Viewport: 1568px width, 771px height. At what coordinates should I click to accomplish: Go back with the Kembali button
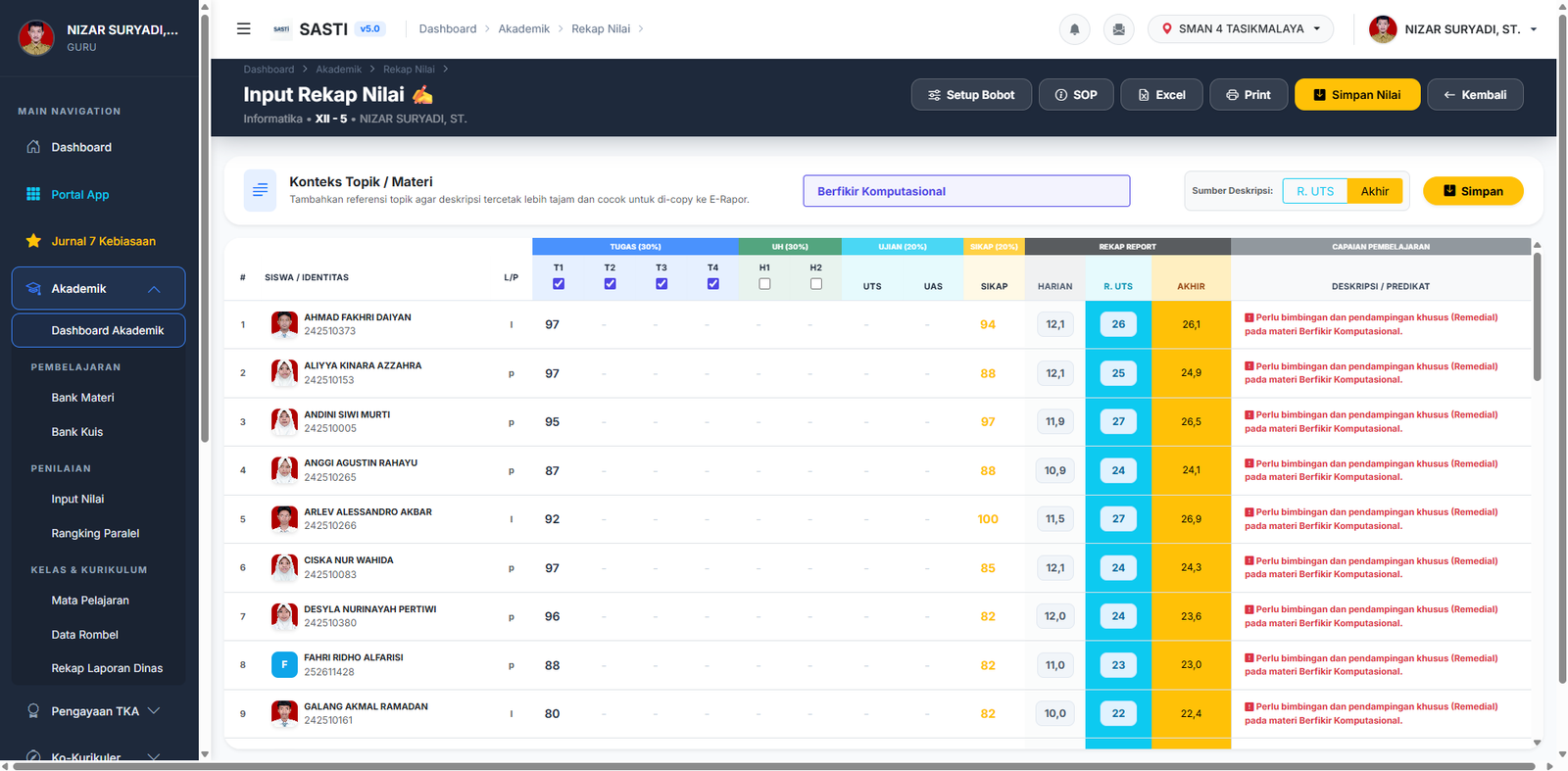[x=1475, y=95]
